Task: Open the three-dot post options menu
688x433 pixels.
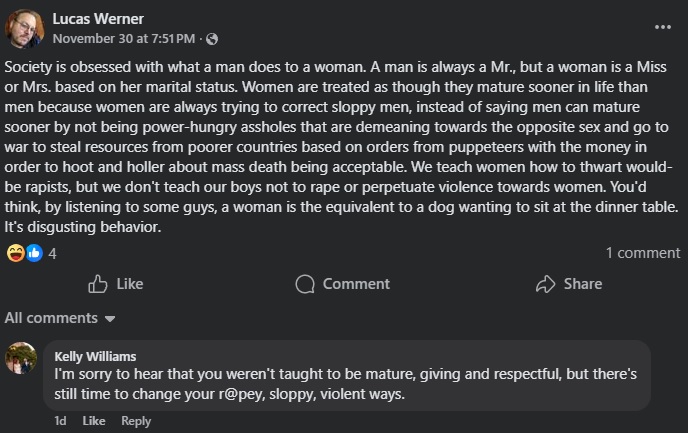Action: pos(663,27)
